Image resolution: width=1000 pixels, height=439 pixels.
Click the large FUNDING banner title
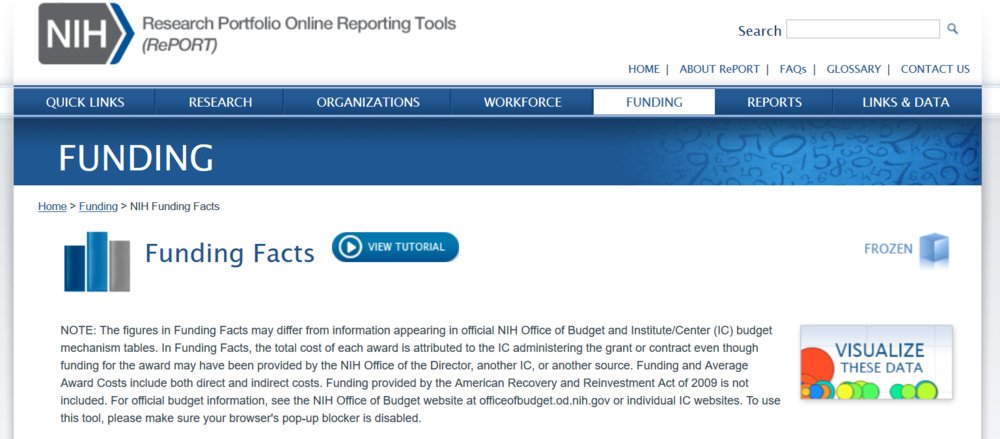point(136,158)
